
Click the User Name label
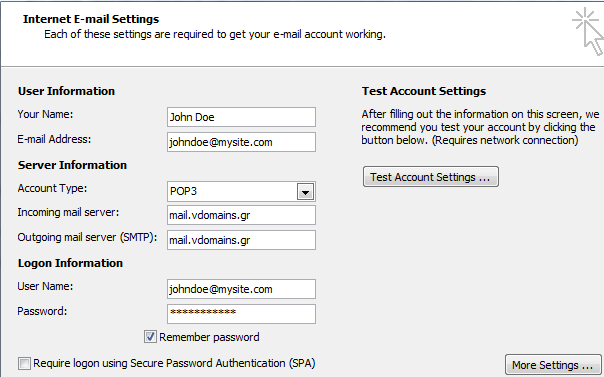(x=45, y=287)
